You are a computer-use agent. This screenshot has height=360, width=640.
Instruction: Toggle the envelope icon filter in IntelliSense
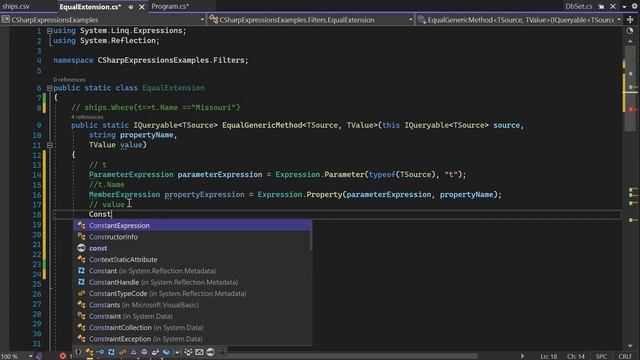(199, 352)
